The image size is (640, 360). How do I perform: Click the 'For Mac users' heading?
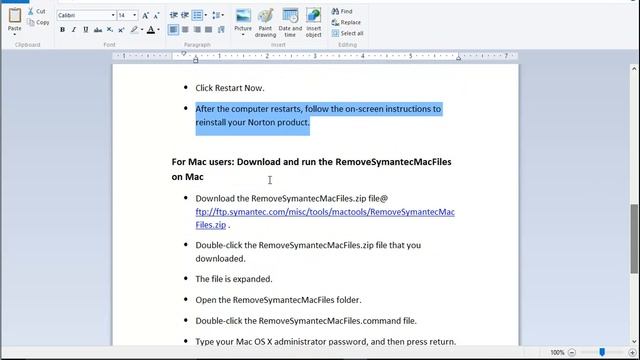click(x=311, y=169)
